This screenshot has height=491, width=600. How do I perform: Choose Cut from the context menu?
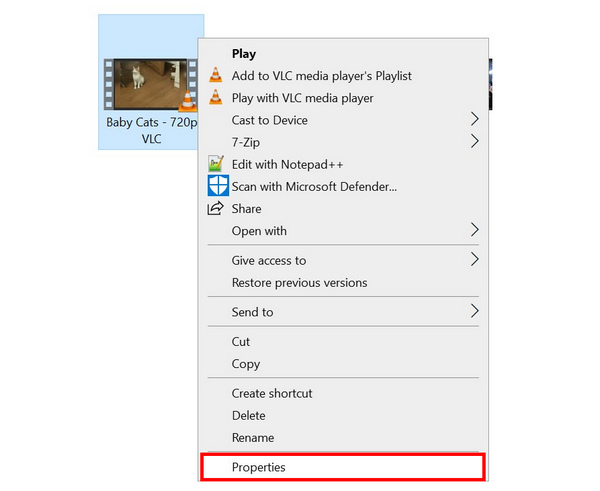click(343, 341)
